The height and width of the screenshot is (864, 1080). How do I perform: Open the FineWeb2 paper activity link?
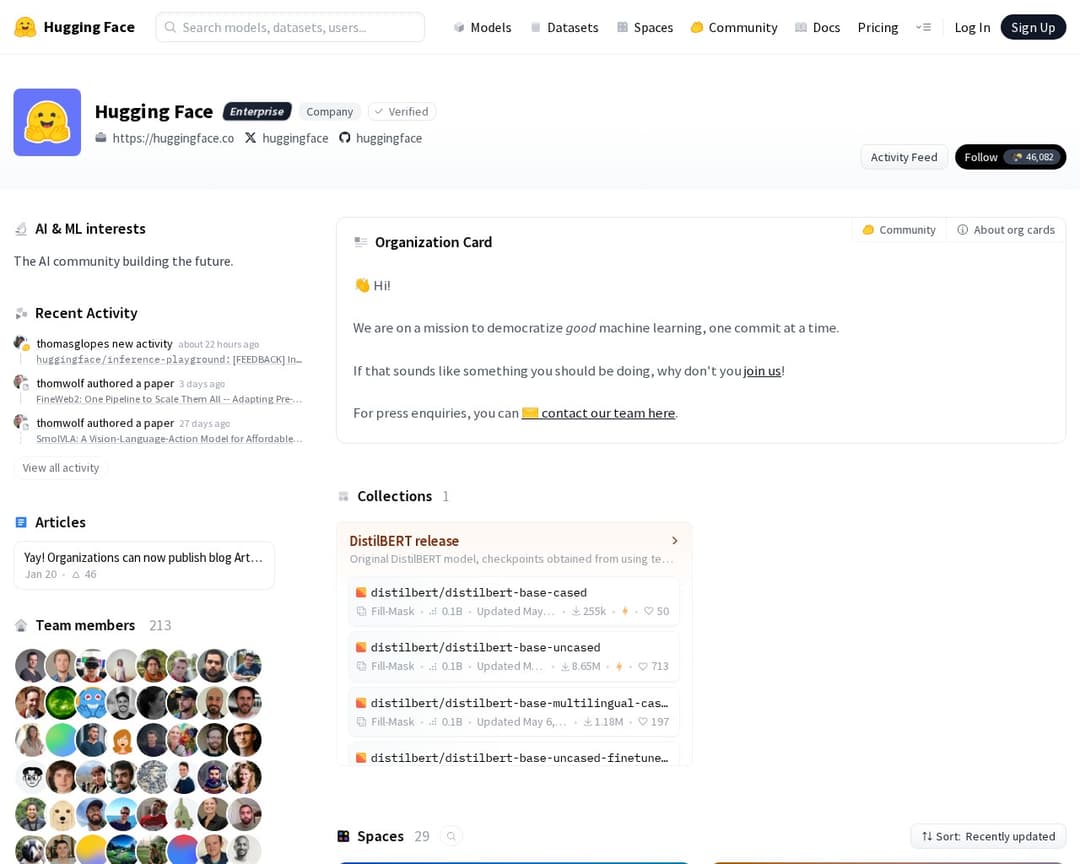pos(169,399)
